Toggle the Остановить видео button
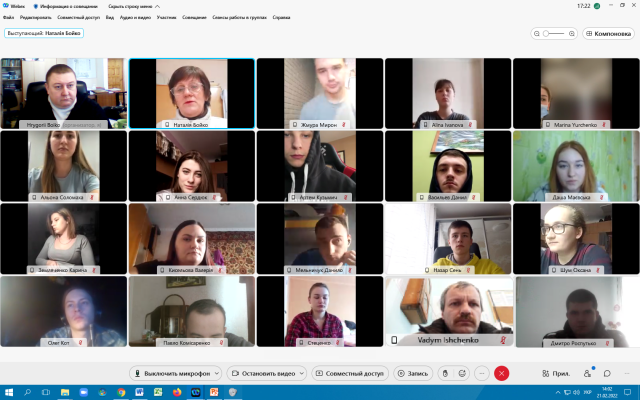 [263, 373]
